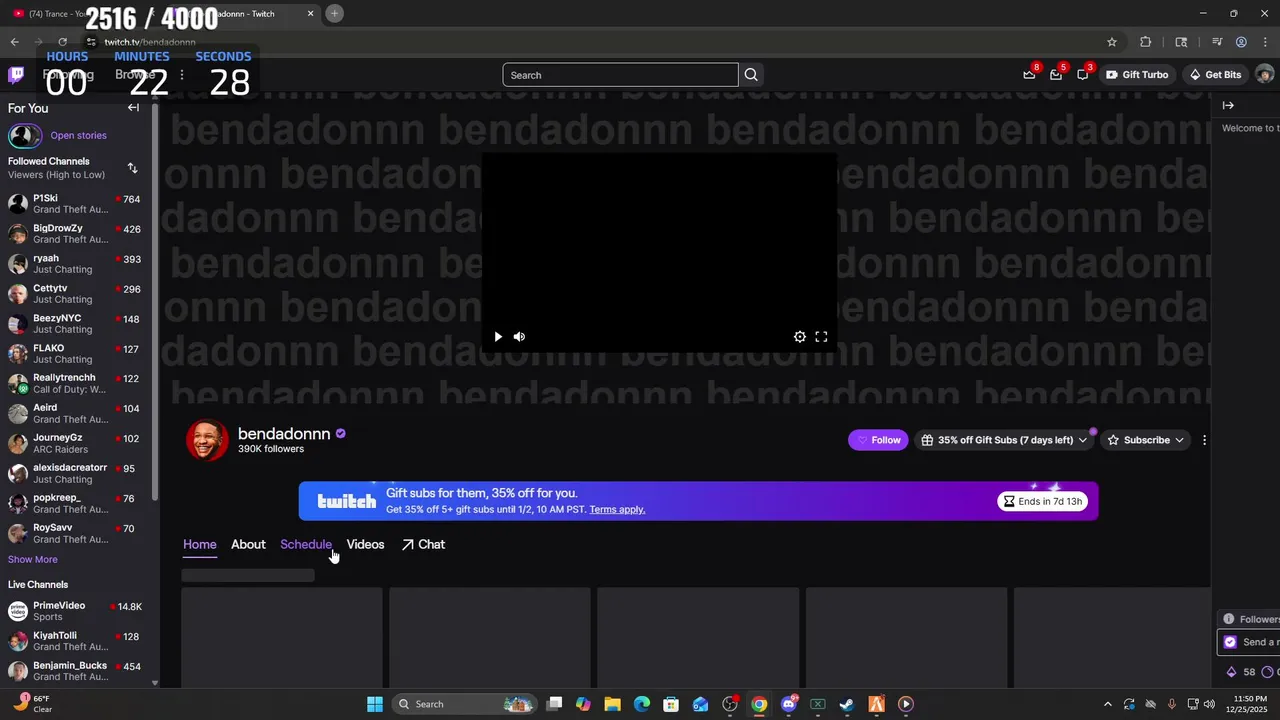Open PrimeVideo Sports live channel
Image resolution: width=1280 pixels, height=720 pixels.
(x=76, y=611)
